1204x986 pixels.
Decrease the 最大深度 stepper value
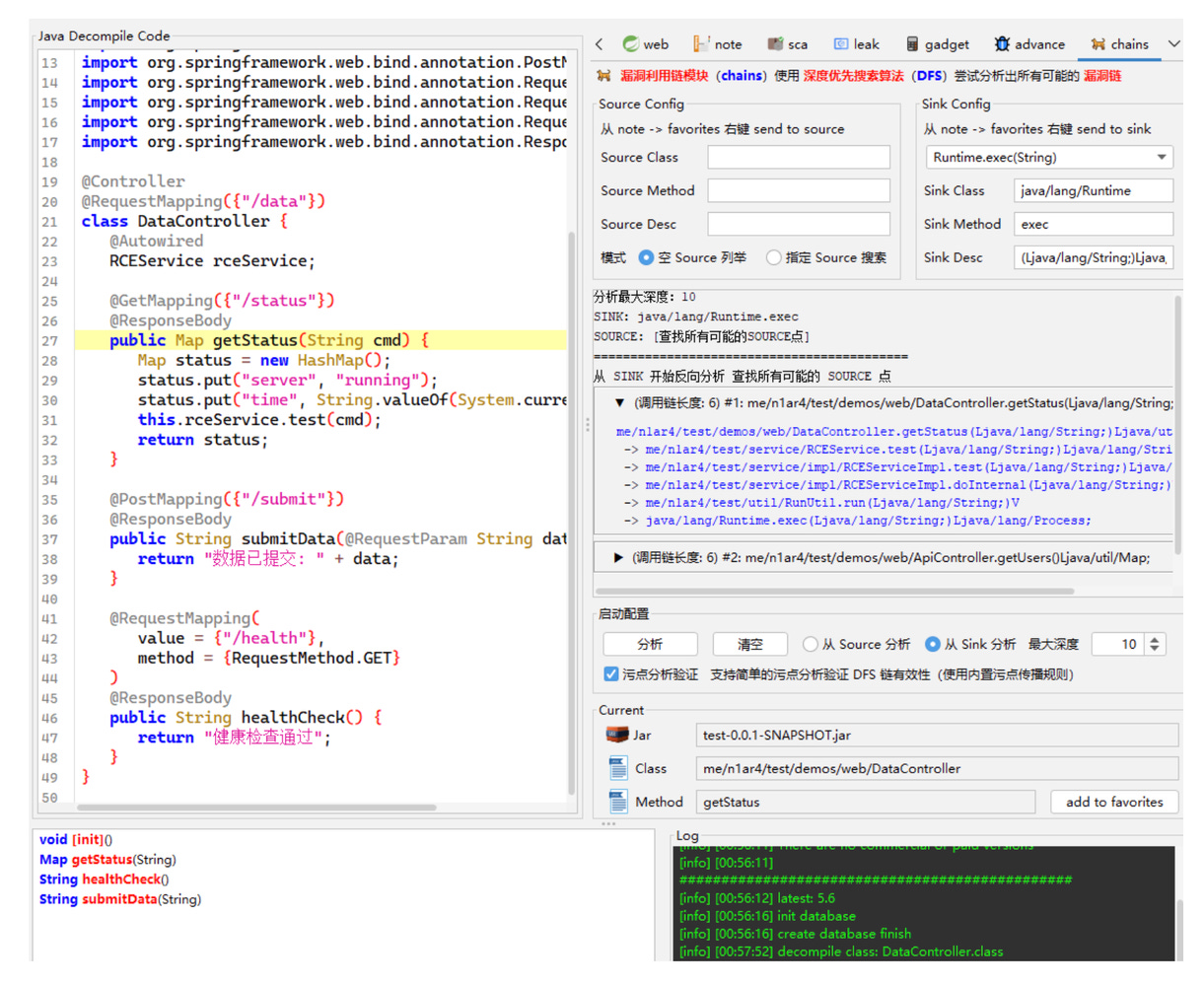pos(1155,650)
